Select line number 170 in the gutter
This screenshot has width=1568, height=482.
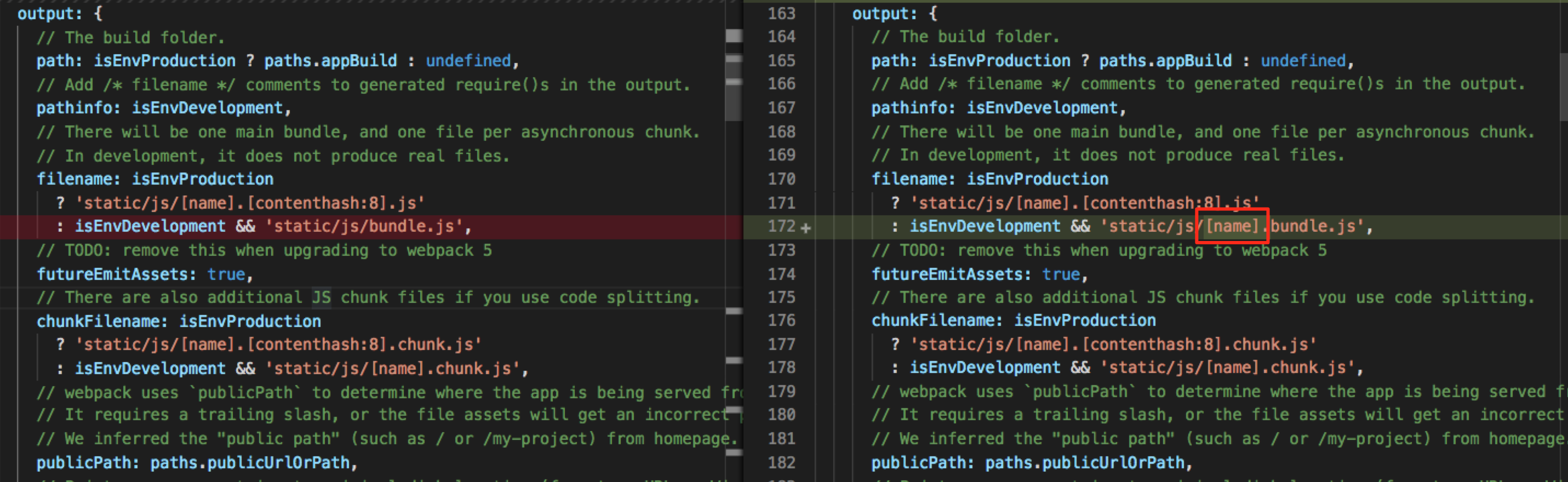point(782,179)
